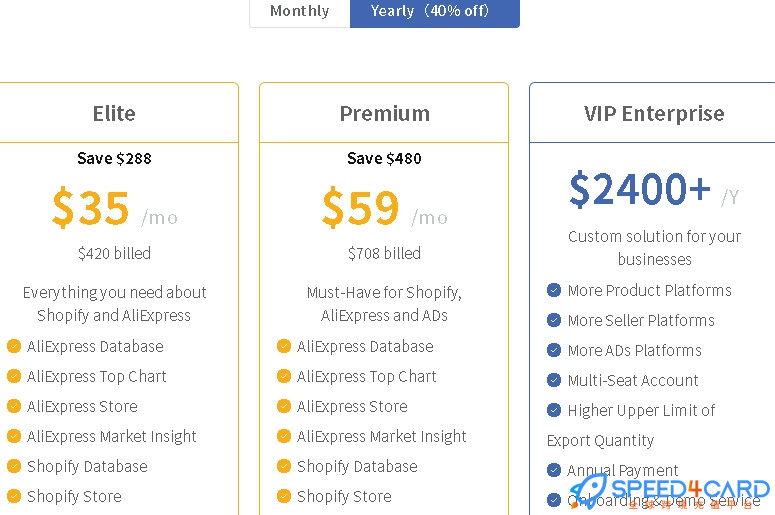
Task: Click Premium plan AliExpress Store checkmark icon
Action: pyautogui.click(x=284, y=406)
